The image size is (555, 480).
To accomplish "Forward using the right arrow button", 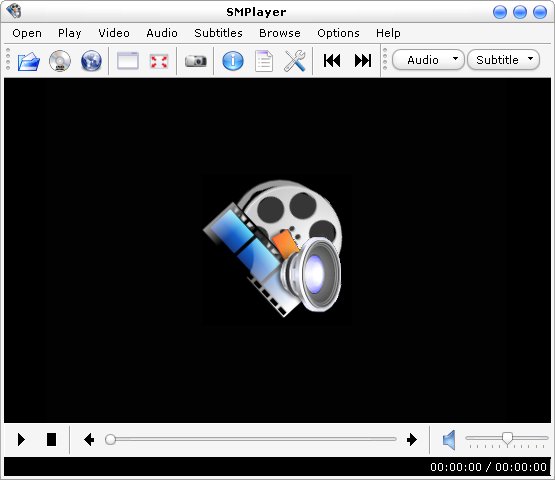I will pos(412,440).
